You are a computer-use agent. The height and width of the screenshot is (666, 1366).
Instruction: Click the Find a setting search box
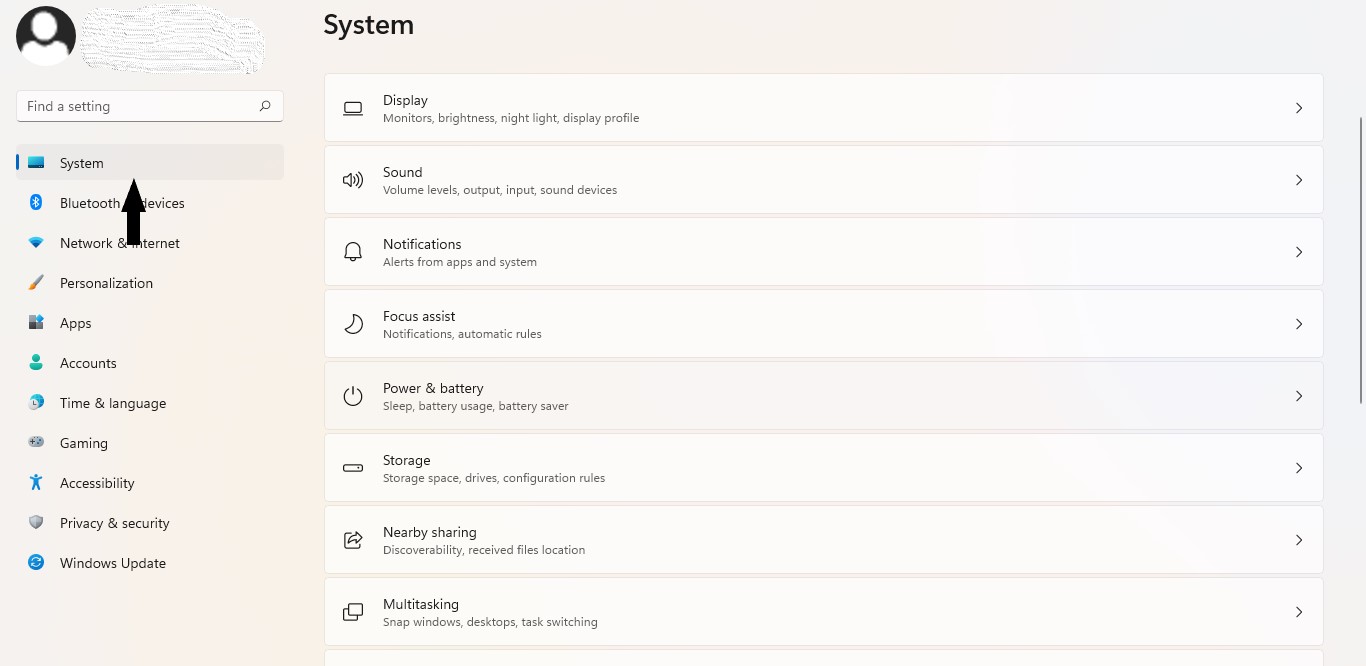[150, 106]
